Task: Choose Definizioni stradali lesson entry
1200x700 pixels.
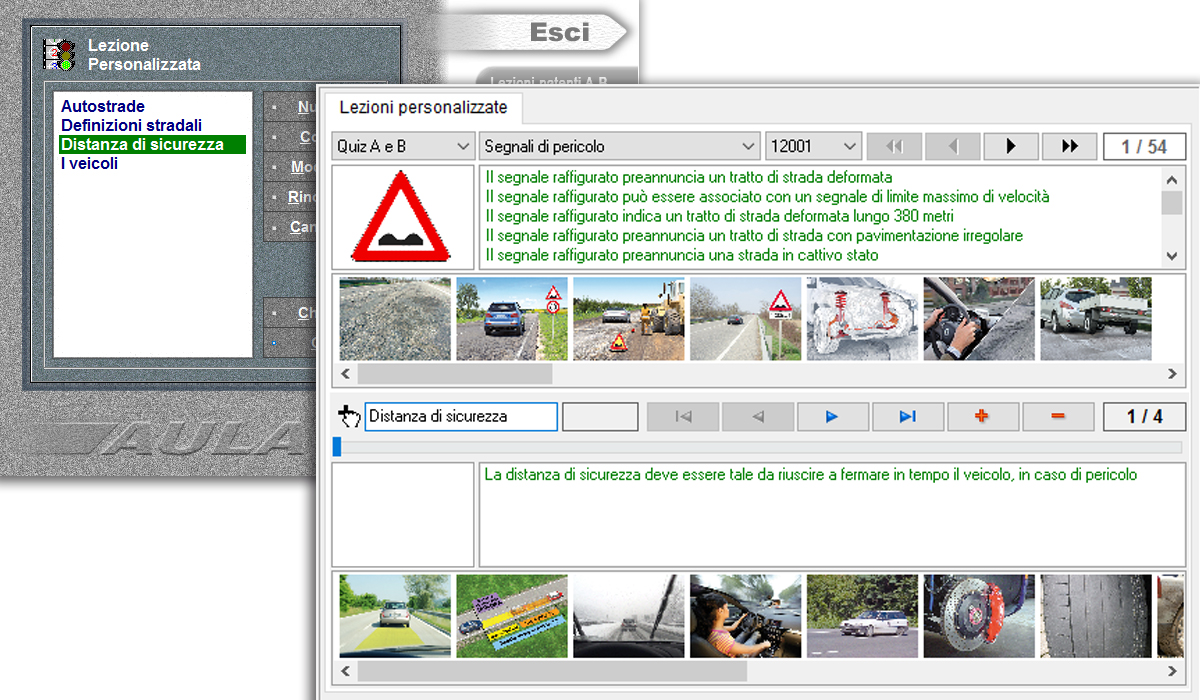Action: pyautogui.click(x=131, y=125)
